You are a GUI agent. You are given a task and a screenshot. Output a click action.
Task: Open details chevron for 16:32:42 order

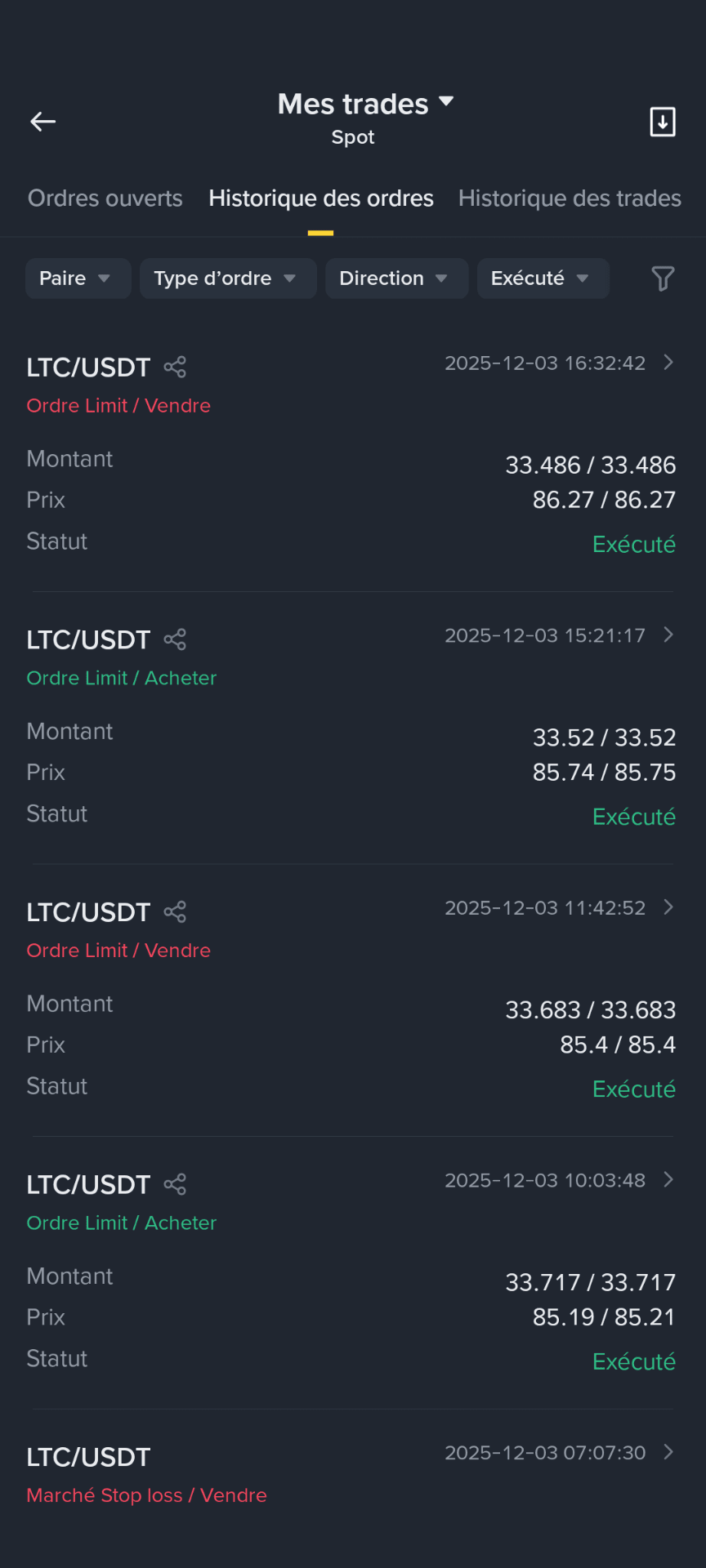click(668, 363)
